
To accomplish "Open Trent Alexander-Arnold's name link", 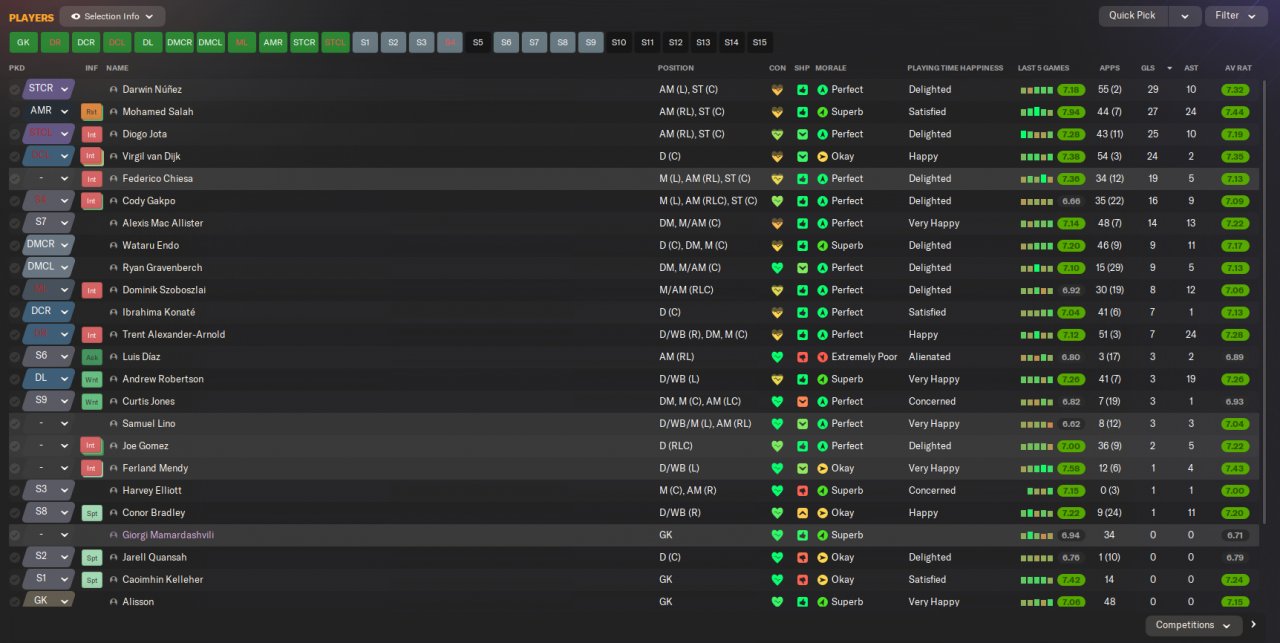I will click(174, 335).
